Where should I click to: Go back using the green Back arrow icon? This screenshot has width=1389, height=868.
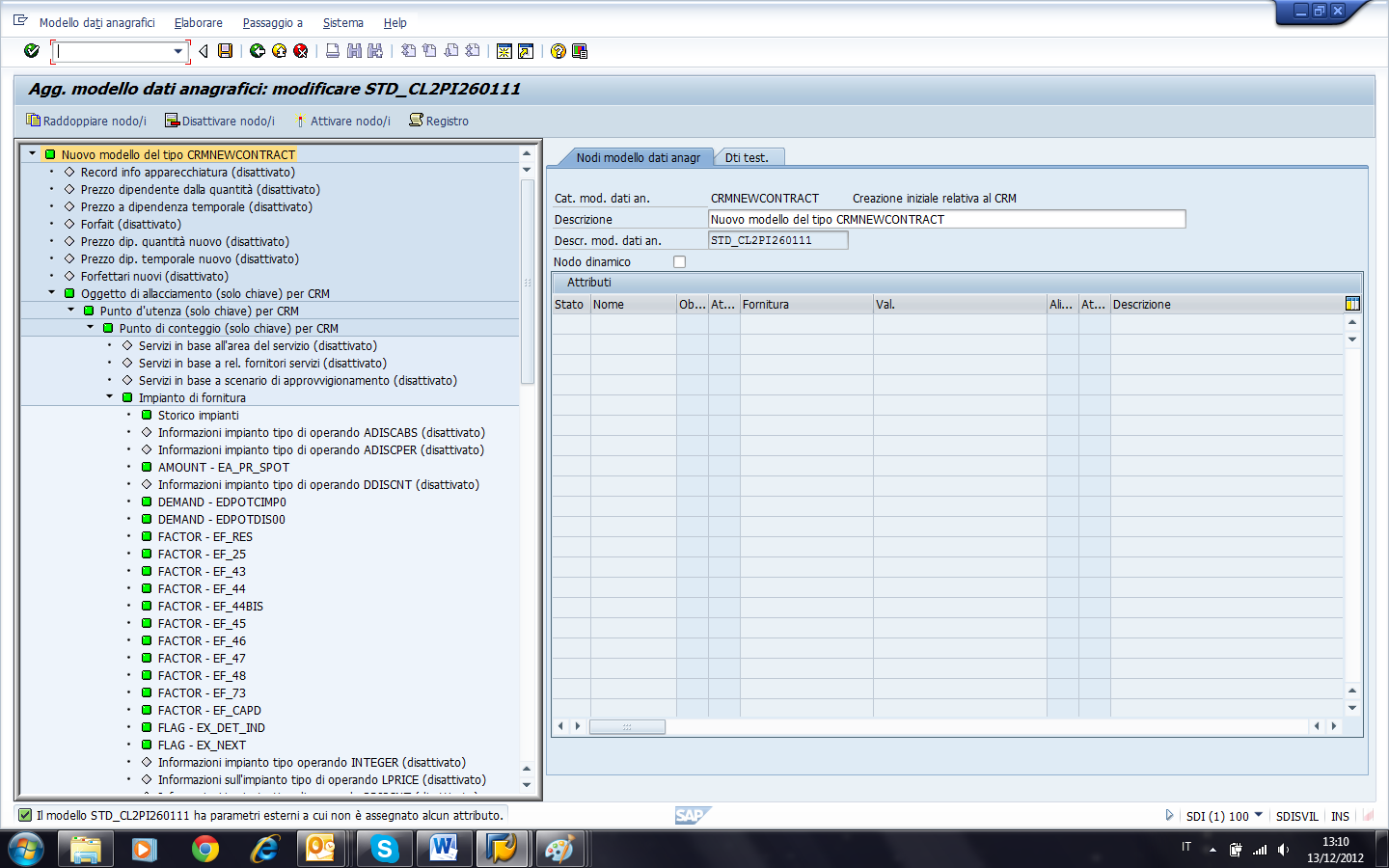[x=256, y=51]
